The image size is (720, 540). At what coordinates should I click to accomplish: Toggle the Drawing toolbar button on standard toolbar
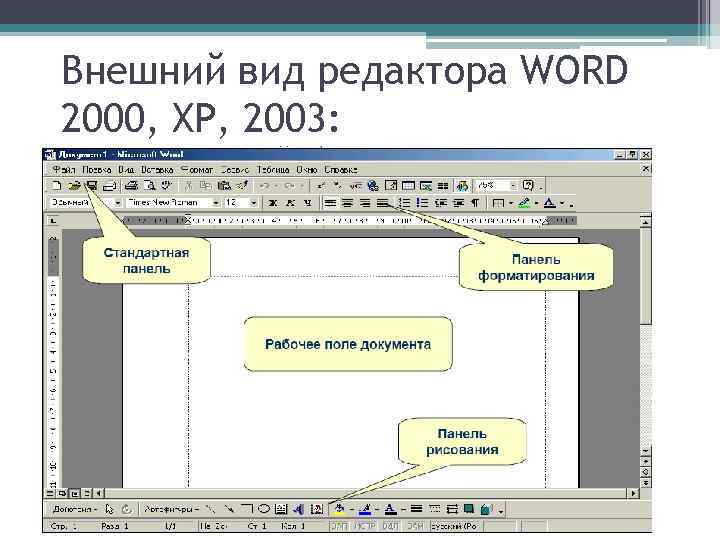[462, 186]
